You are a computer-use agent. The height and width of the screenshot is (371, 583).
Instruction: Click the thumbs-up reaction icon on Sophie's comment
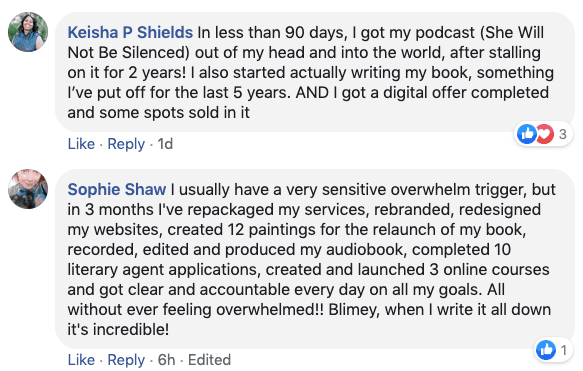(546, 350)
